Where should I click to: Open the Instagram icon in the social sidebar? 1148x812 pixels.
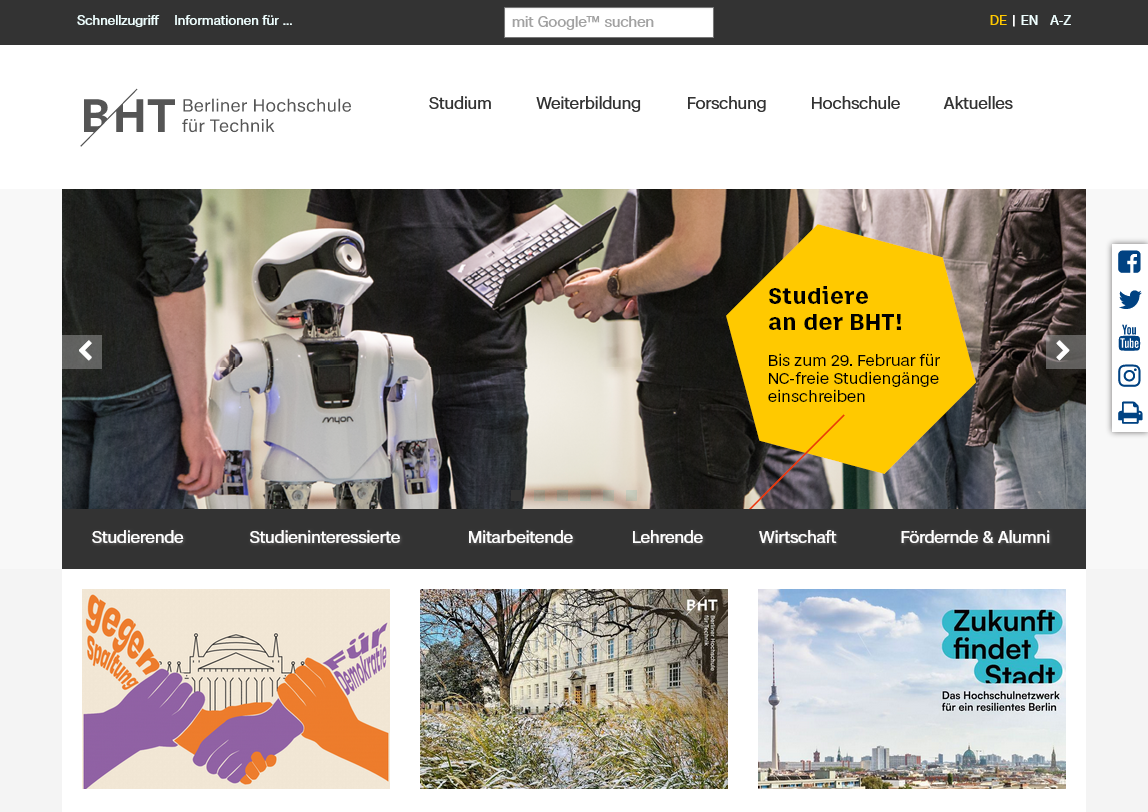click(1129, 375)
